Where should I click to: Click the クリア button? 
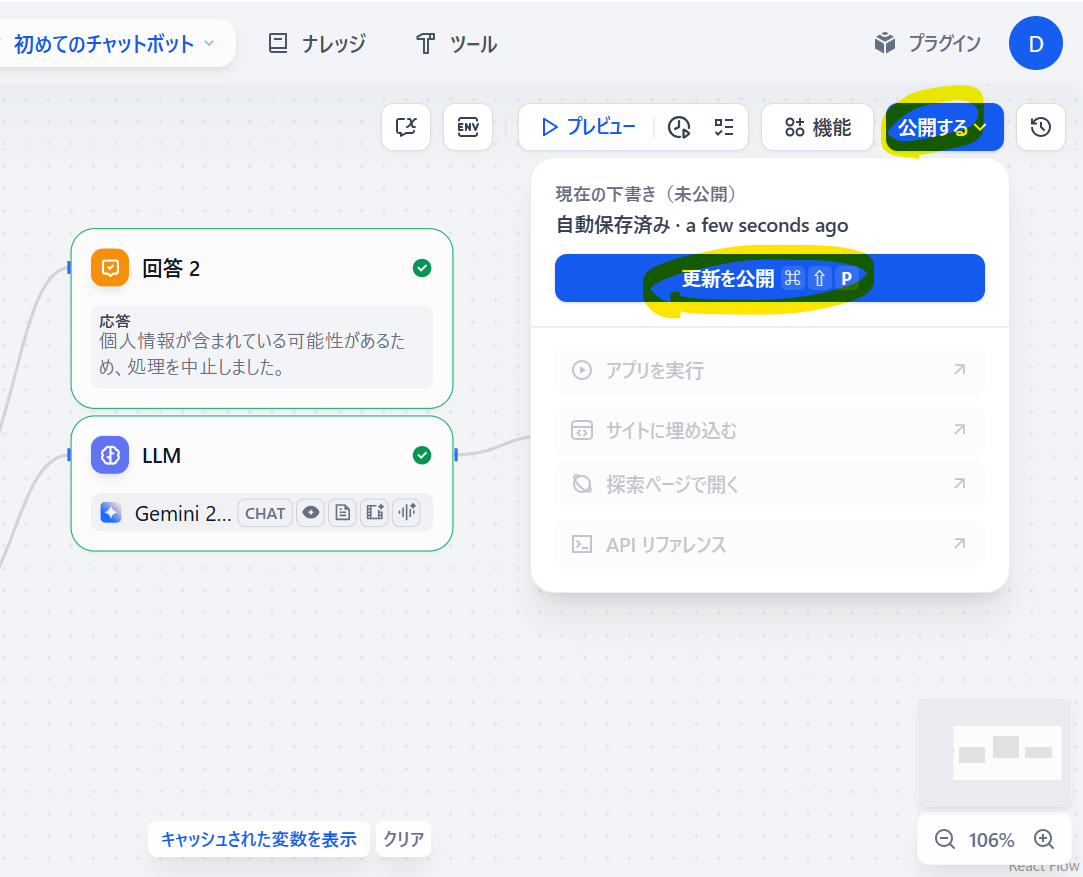(403, 839)
